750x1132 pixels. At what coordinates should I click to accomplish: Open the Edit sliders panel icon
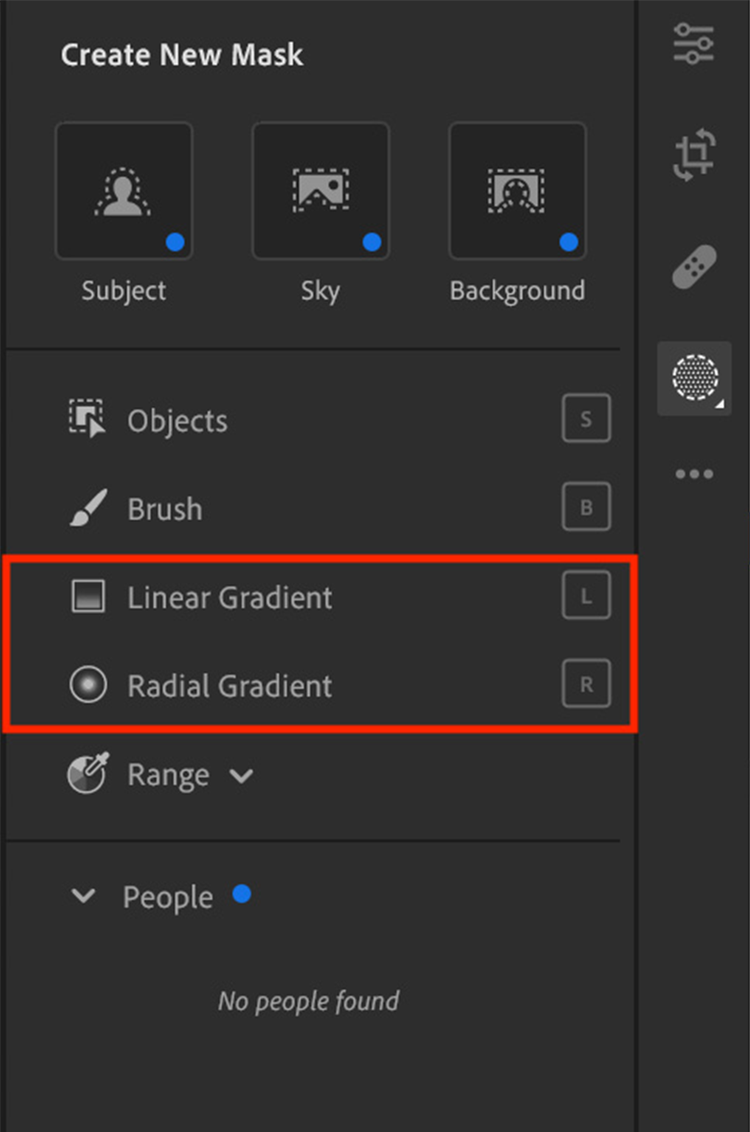[694, 44]
